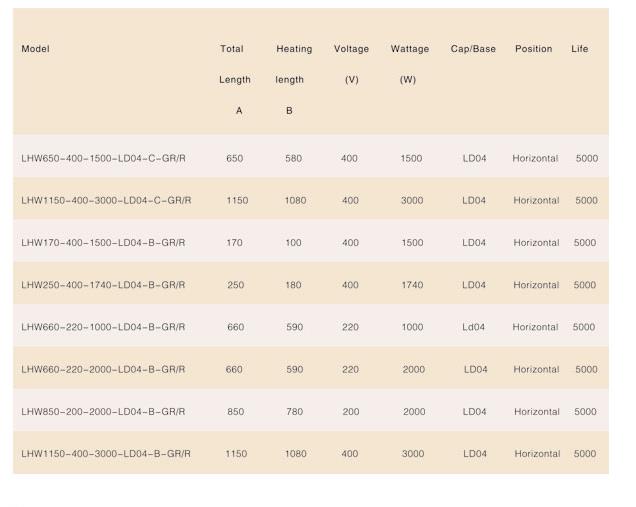Click life 5000 in LHW170 row
Image resolution: width=636 pixels, height=507 pixels.
pyautogui.click(x=585, y=243)
